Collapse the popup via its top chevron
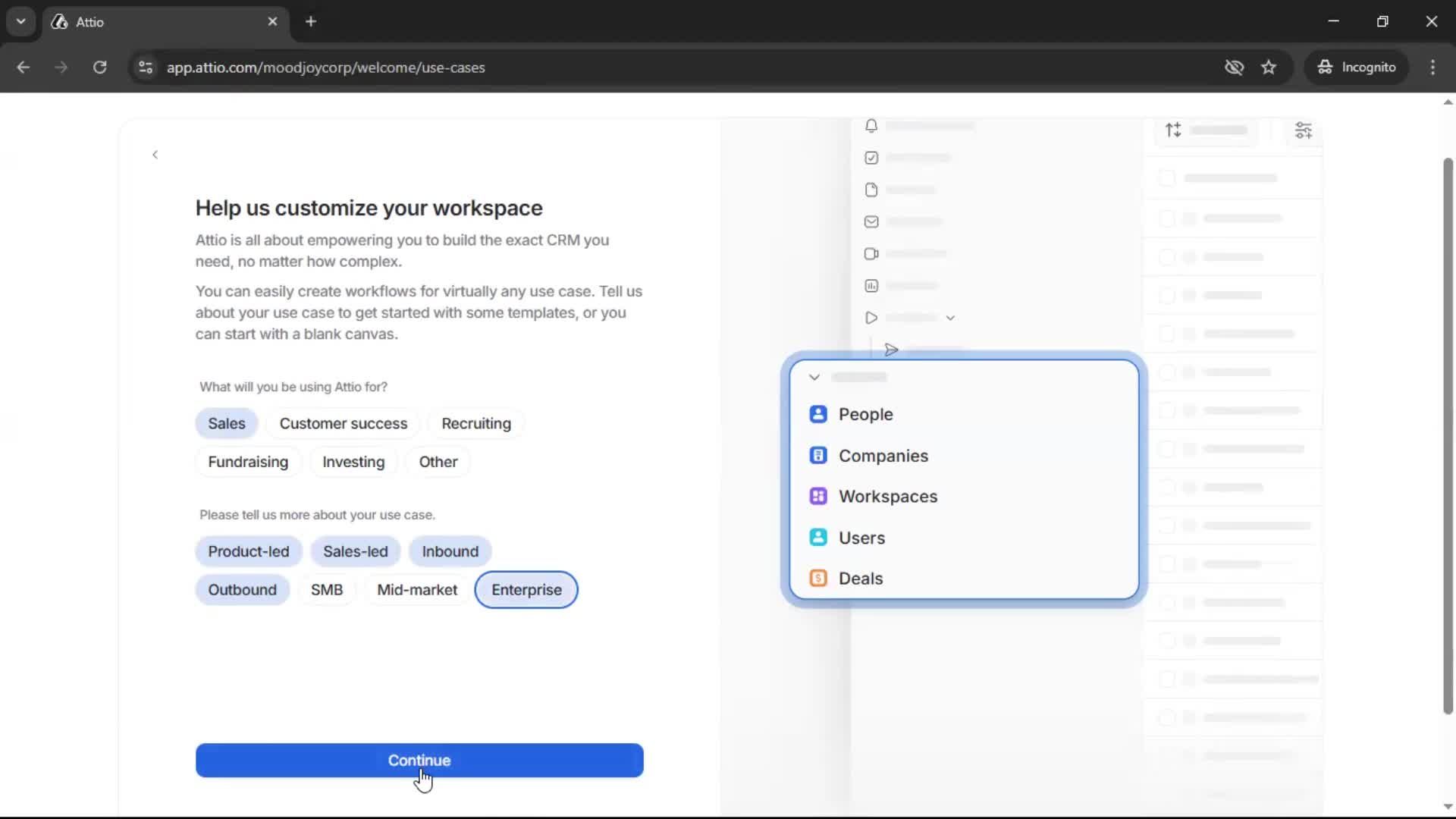This screenshot has width=1456, height=819. point(814,377)
